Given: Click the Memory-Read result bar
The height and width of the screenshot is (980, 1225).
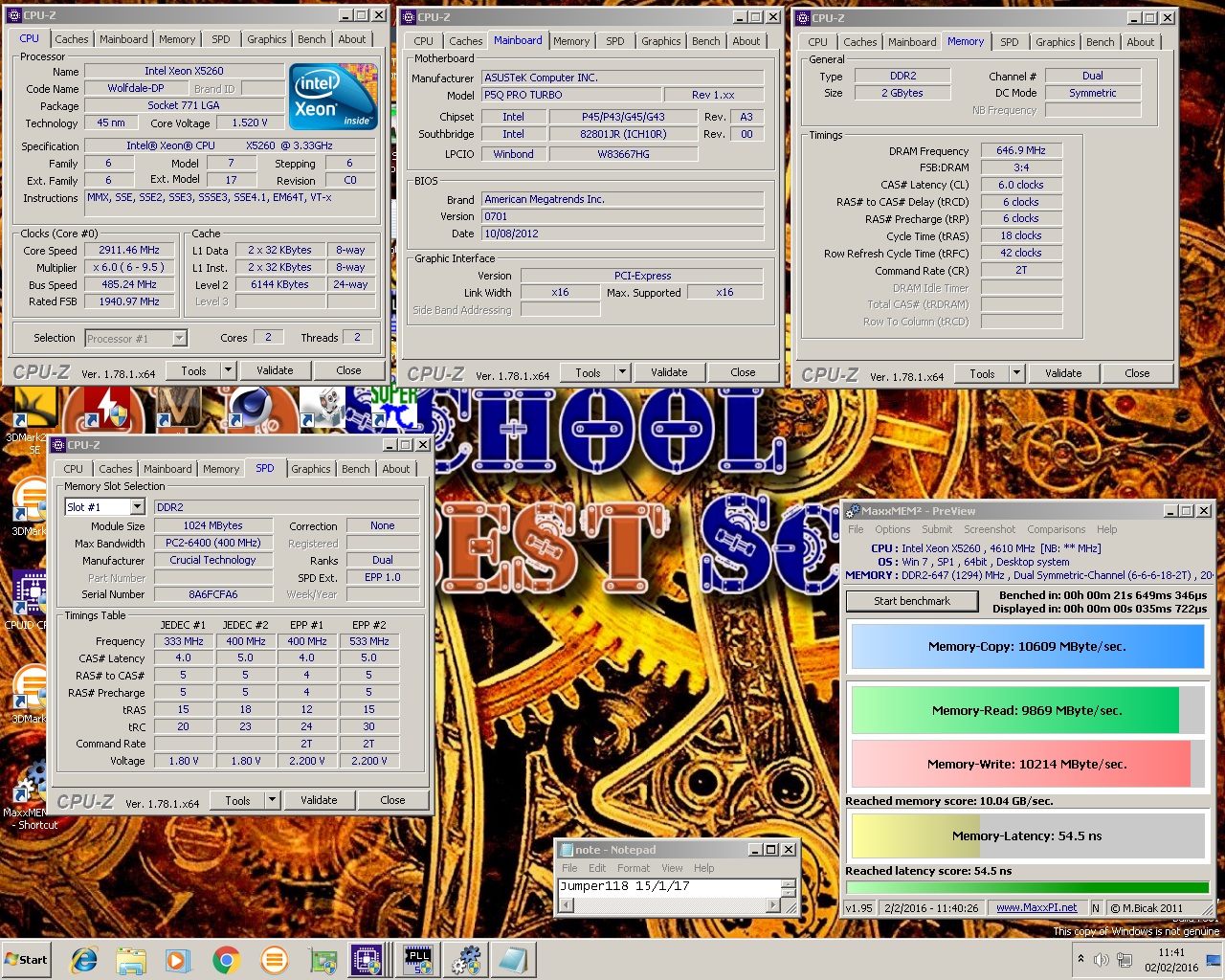Looking at the screenshot, I should click(1028, 710).
